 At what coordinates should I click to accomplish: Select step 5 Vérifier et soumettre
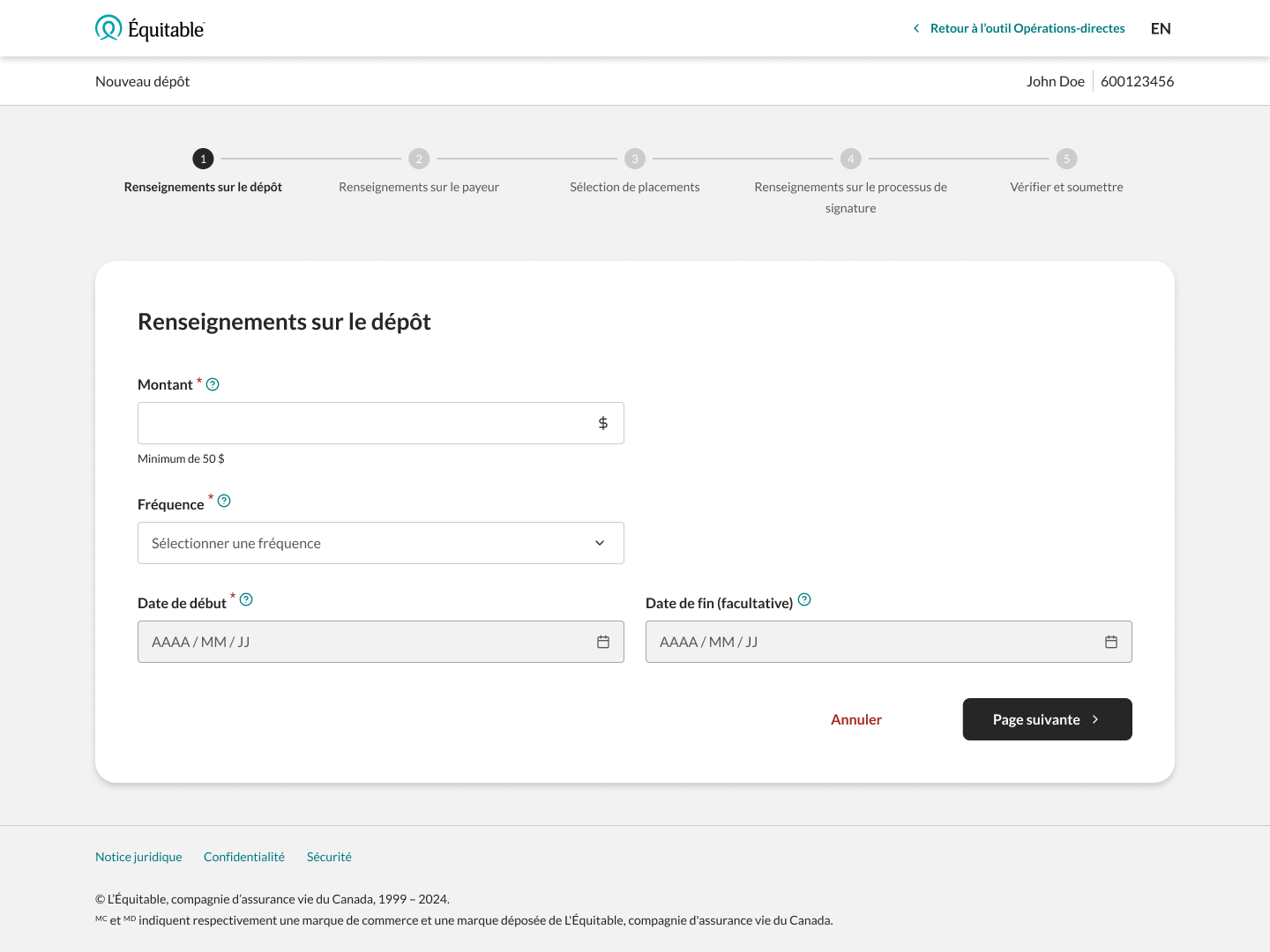1067,171
